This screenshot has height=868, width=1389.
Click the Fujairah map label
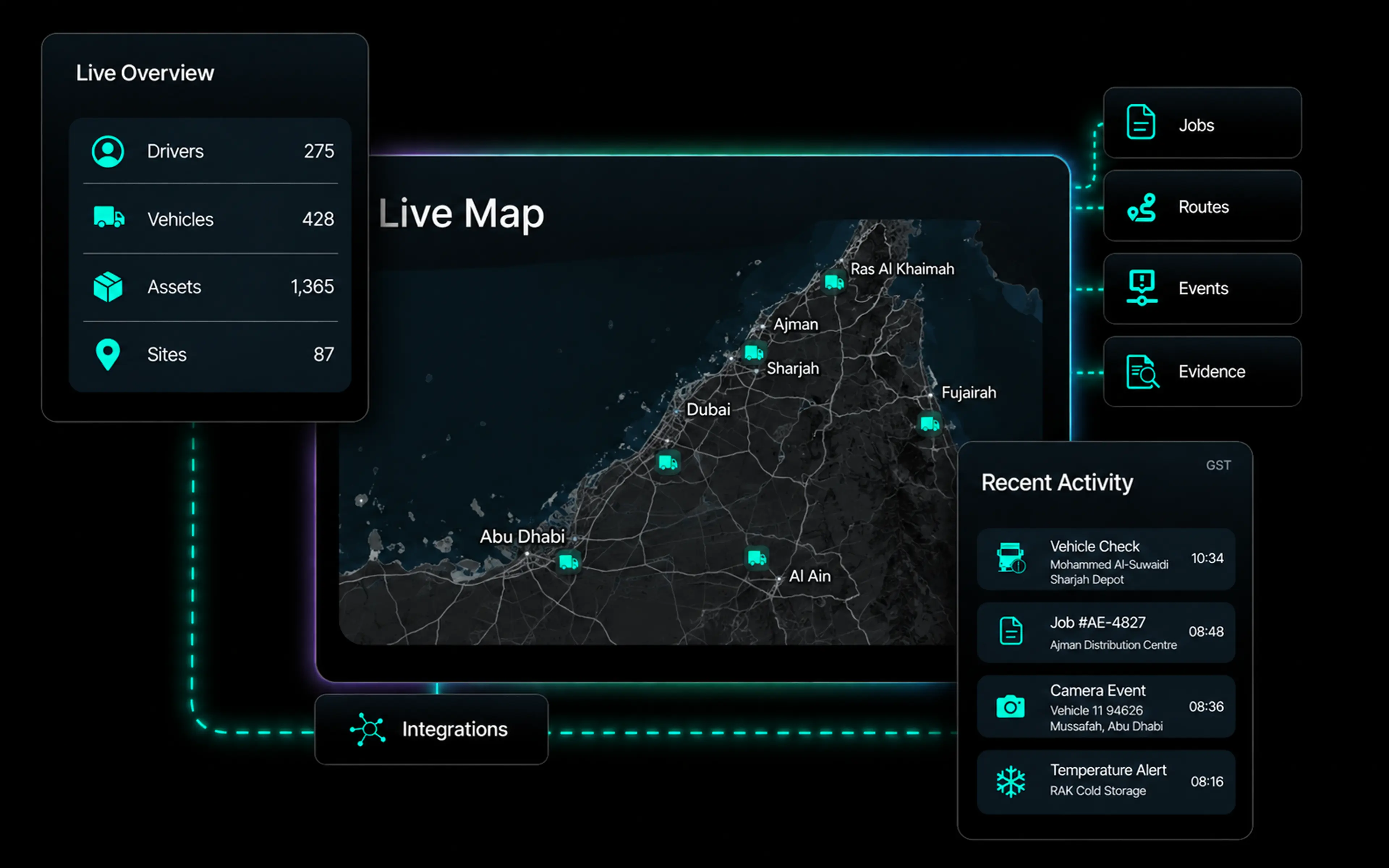point(969,393)
